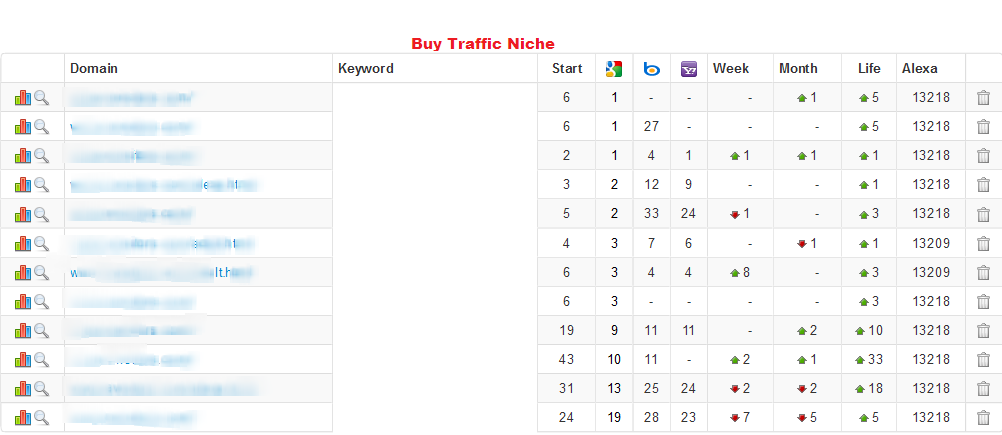This screenshot has width=1002, height=435.
Task: Click the Start column header
Action: point(567,68)
